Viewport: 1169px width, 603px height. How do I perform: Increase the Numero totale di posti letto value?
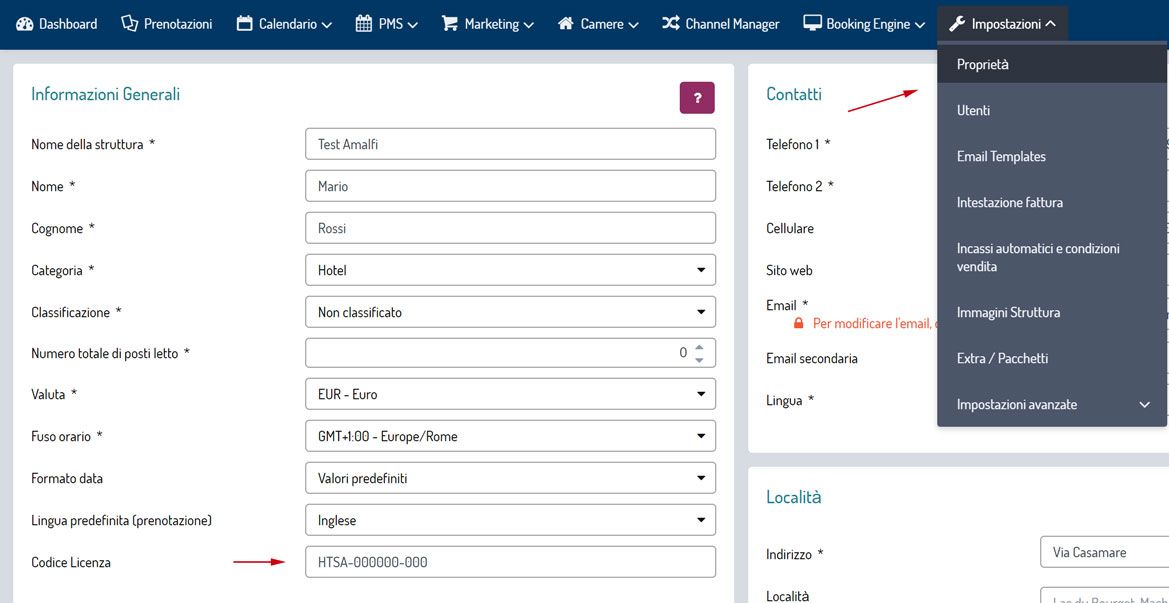[x=699, y=346]
